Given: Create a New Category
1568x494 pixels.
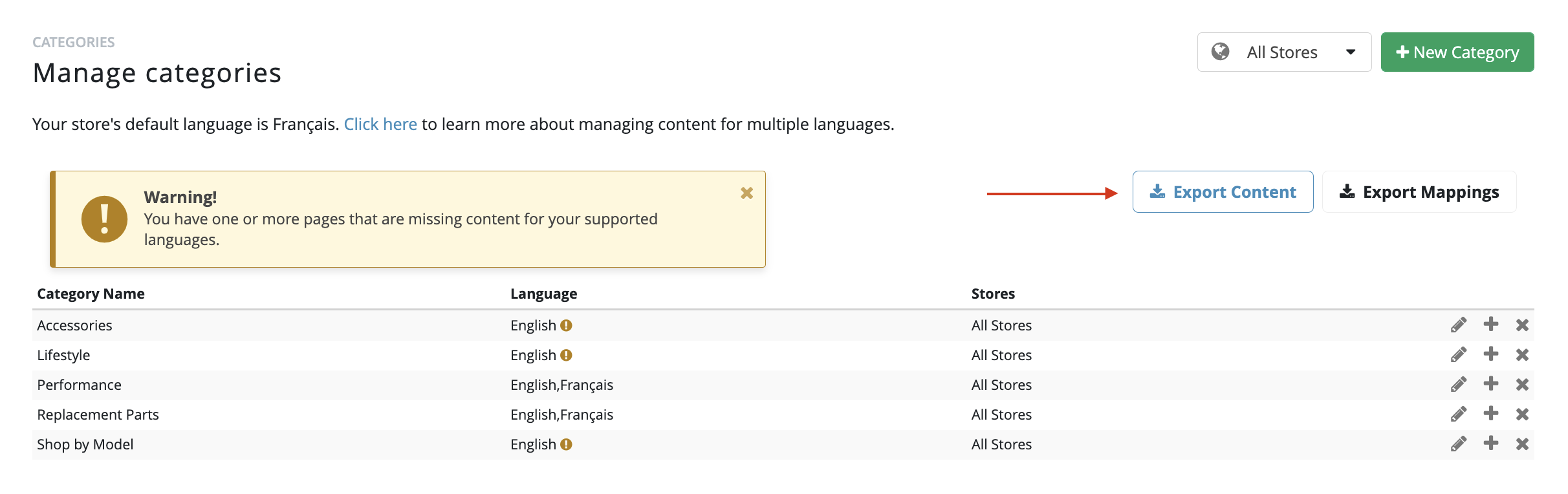Looking at the screenshot, I should point(1457,52).
